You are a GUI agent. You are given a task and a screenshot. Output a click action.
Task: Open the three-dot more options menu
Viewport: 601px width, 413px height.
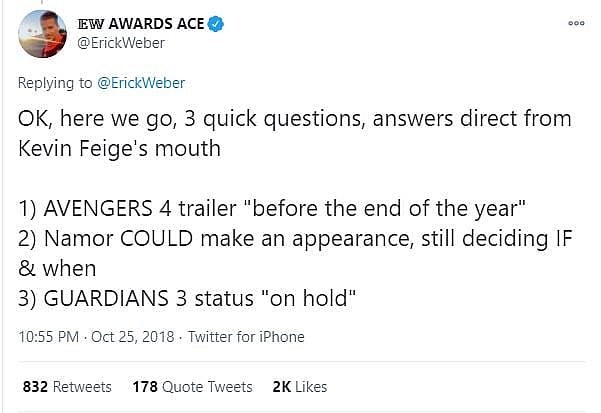pos(575,23)
